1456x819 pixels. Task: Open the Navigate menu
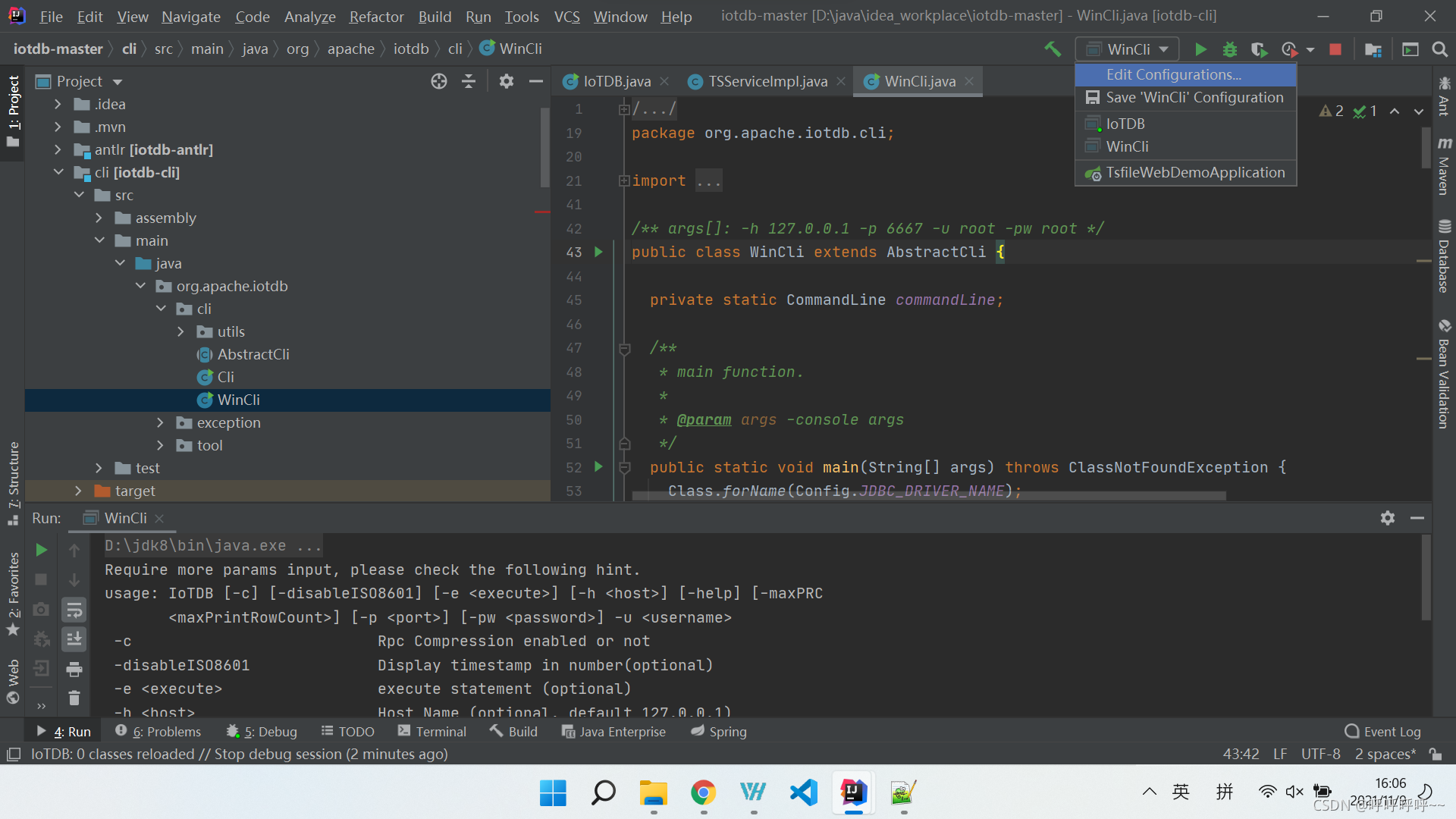[191, 17]
